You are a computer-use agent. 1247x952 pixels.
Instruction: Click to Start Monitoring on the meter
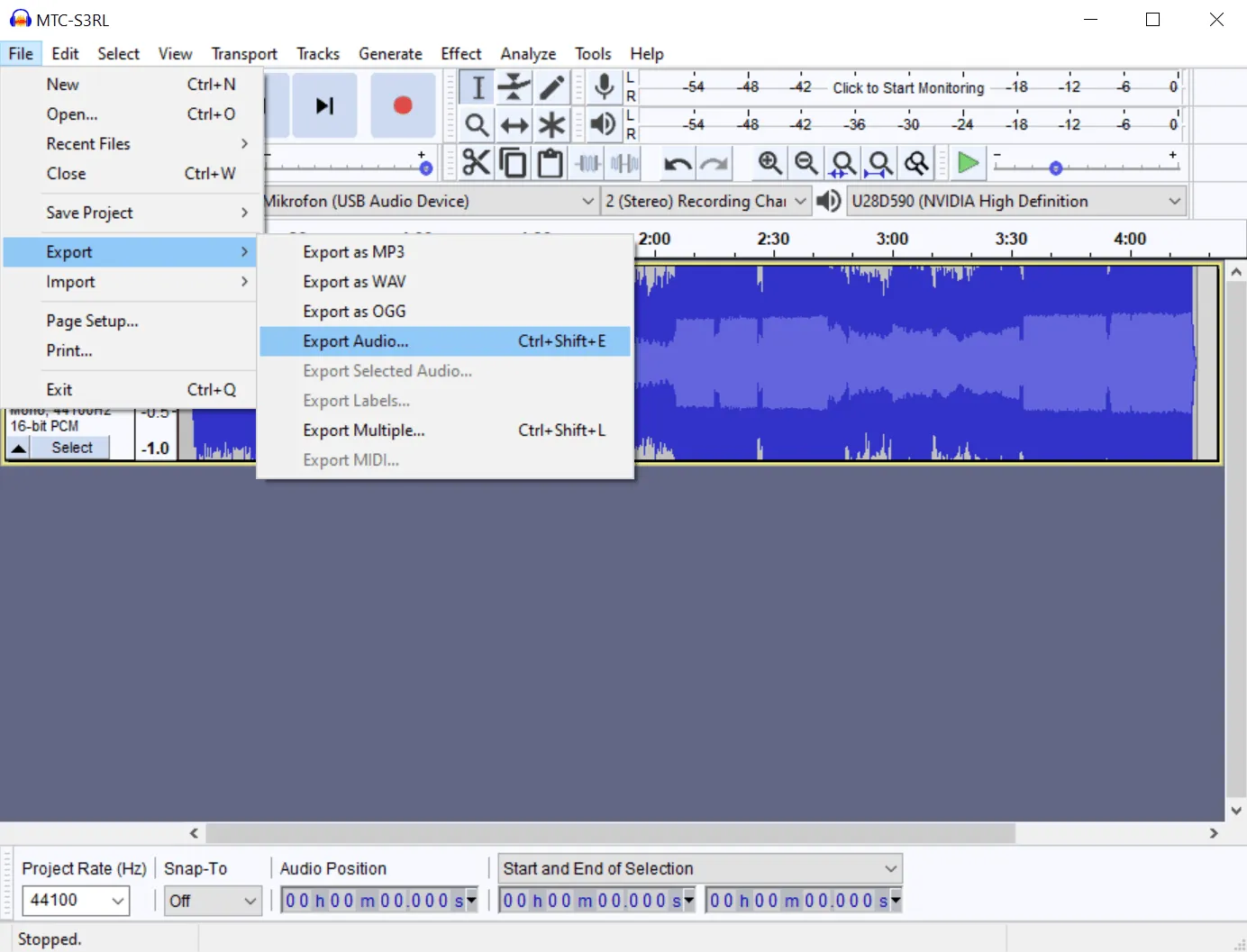point(907,87)
